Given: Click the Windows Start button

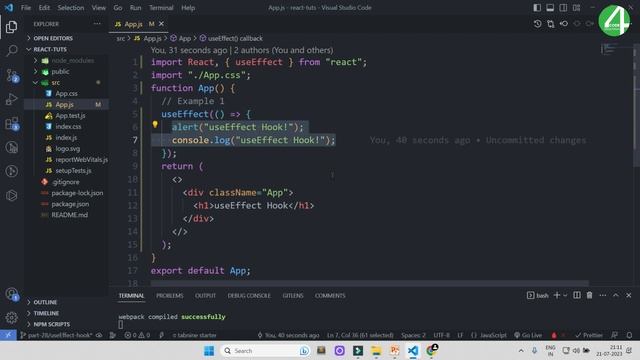Looking at the screenshot, I should 209,351.
